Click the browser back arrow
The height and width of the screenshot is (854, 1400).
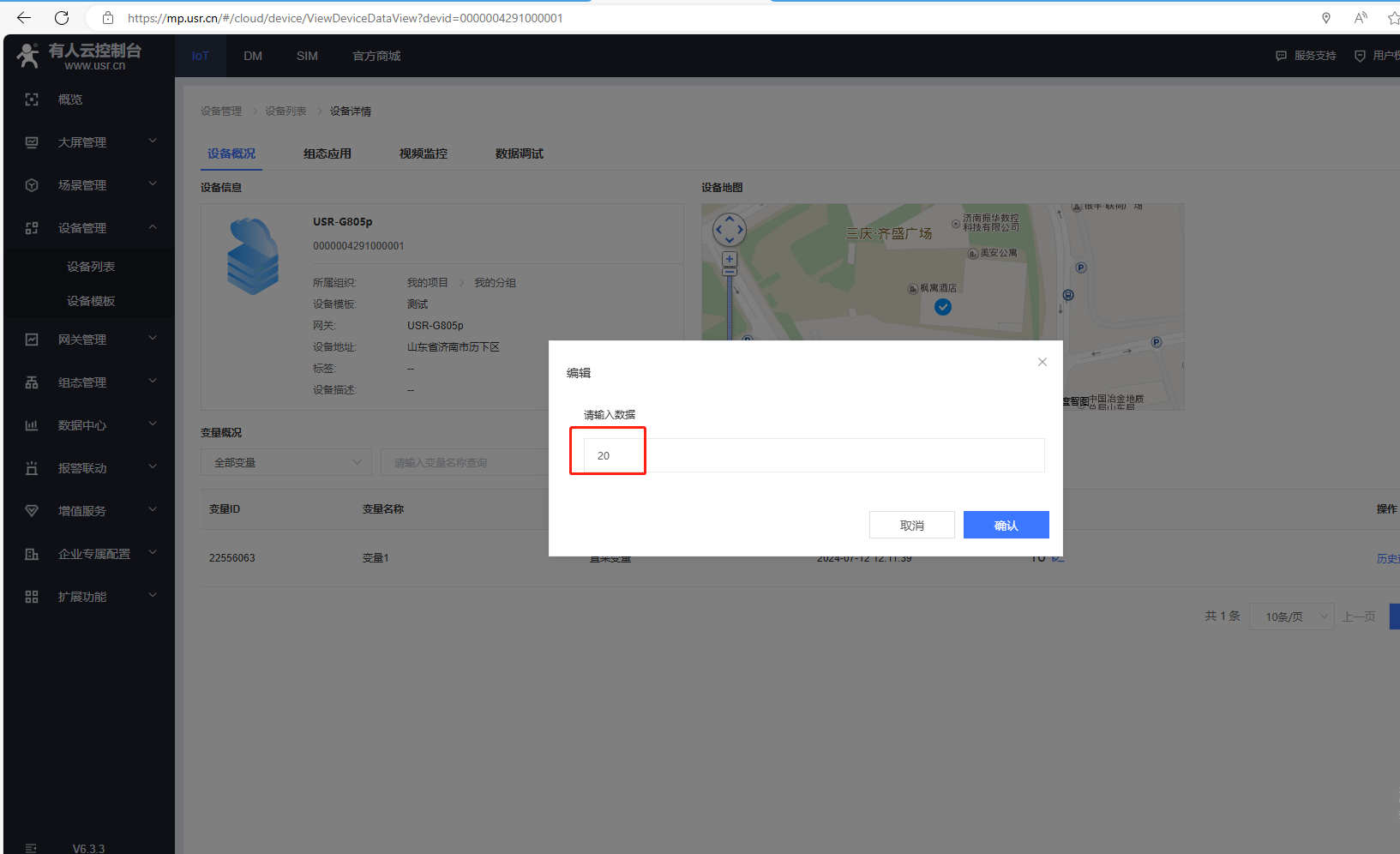pos(24,18)
